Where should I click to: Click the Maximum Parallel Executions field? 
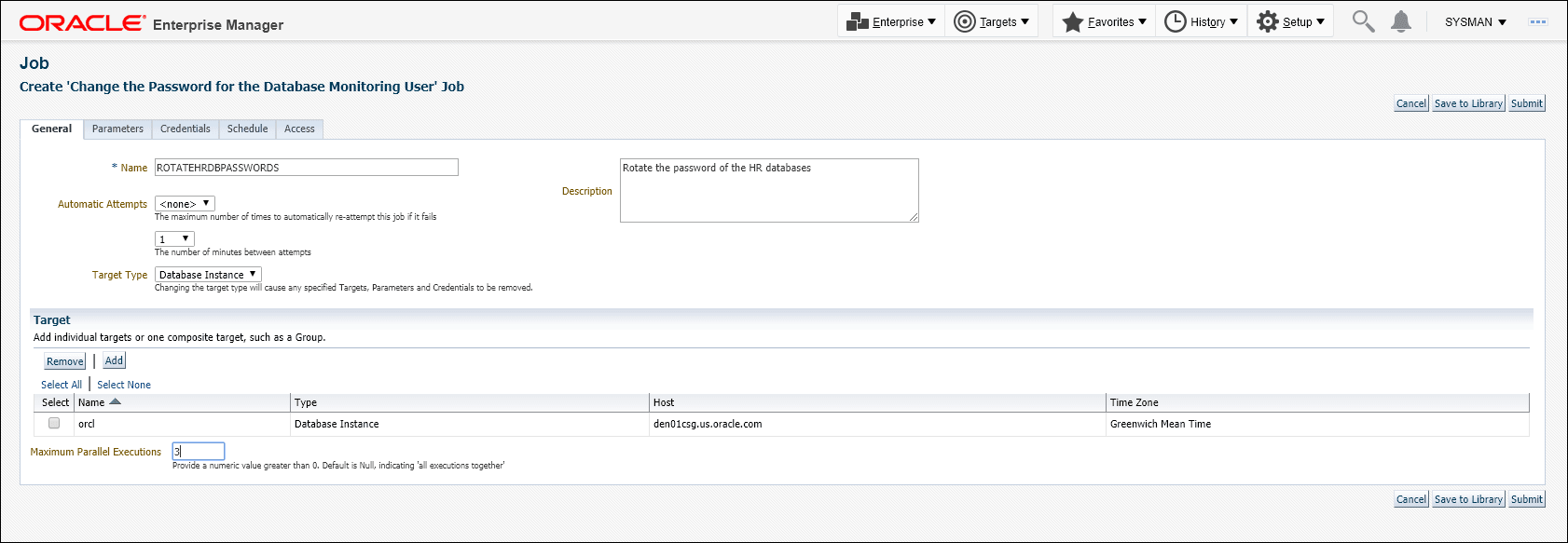pos(199,451)
